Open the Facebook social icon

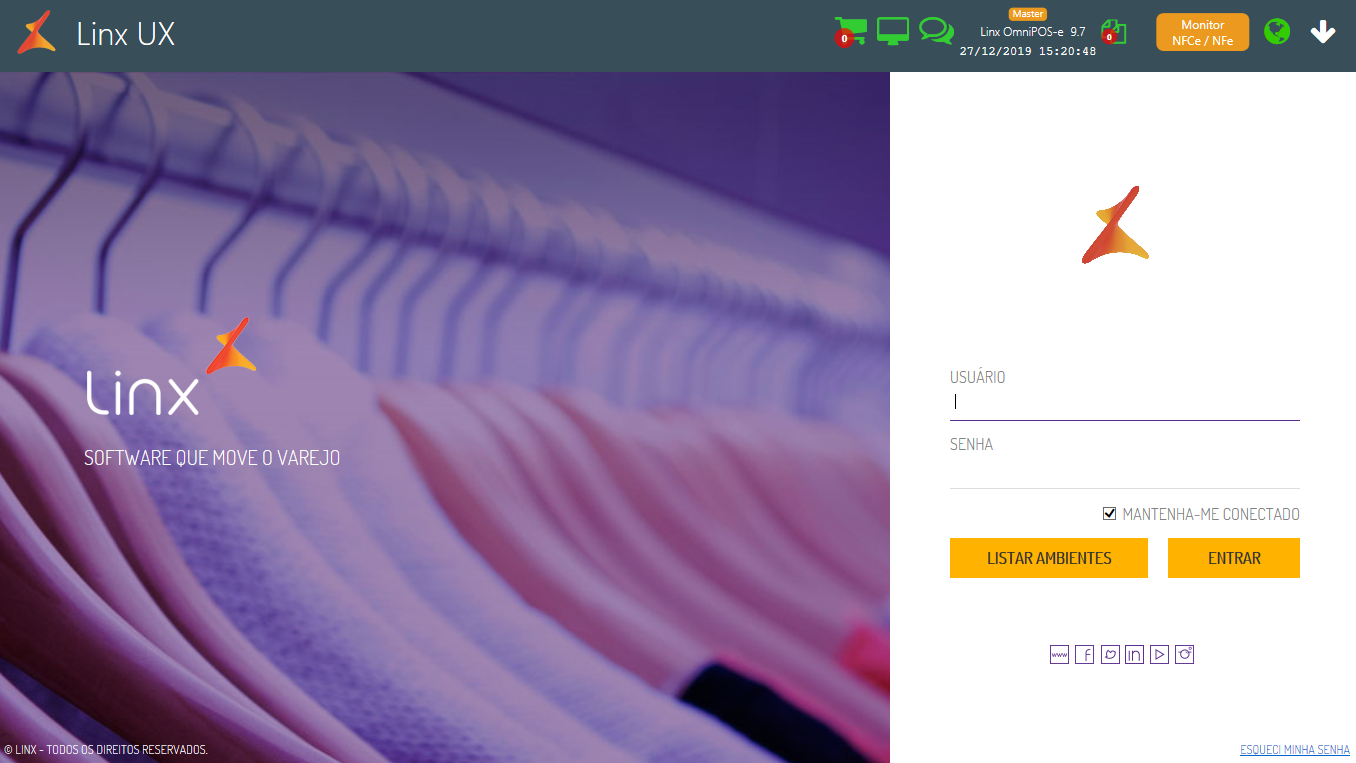pyautogui.click(x=1084, y=655)
